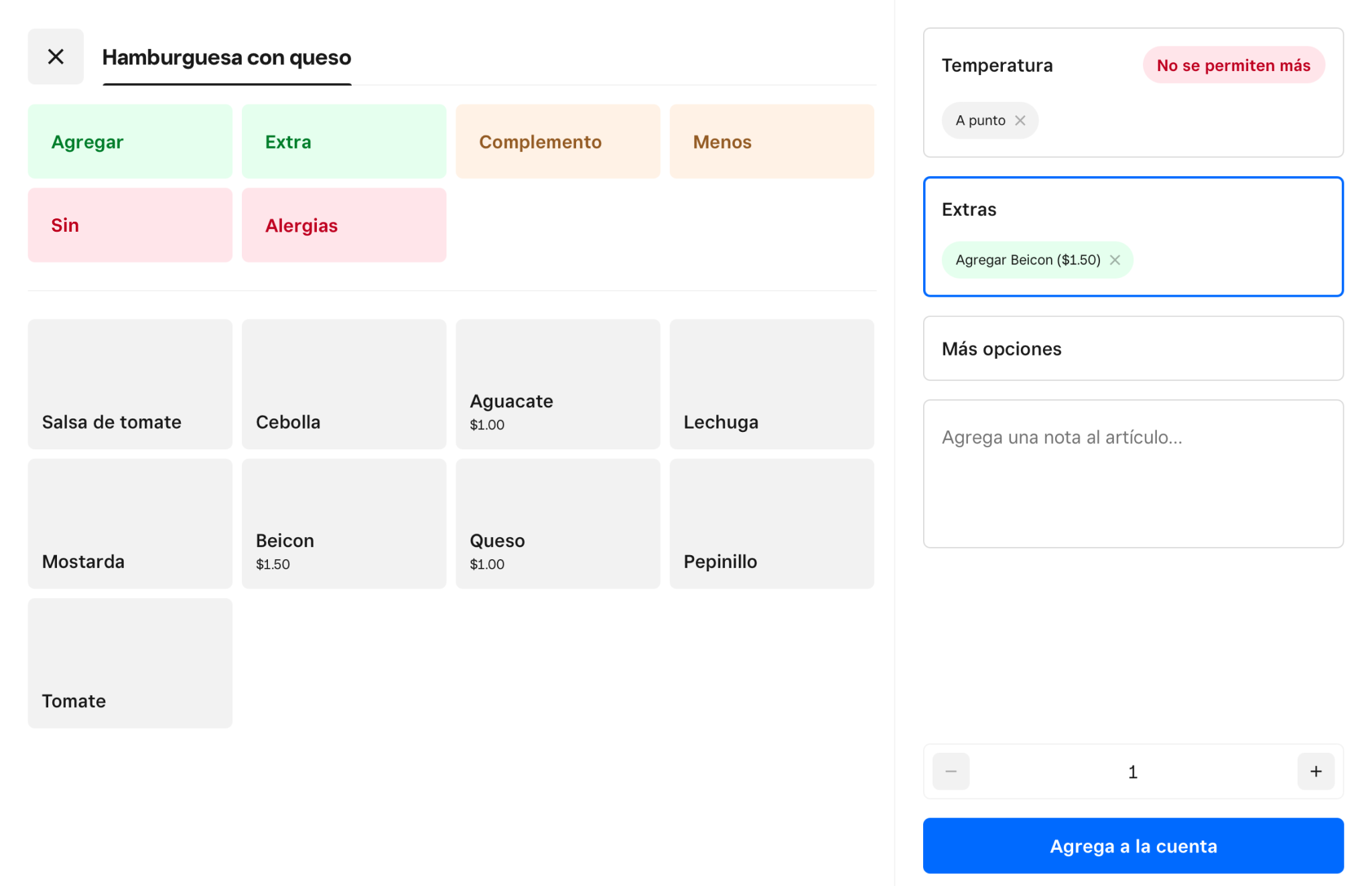Increase the quantity with the plus button

click(1315, 771)
